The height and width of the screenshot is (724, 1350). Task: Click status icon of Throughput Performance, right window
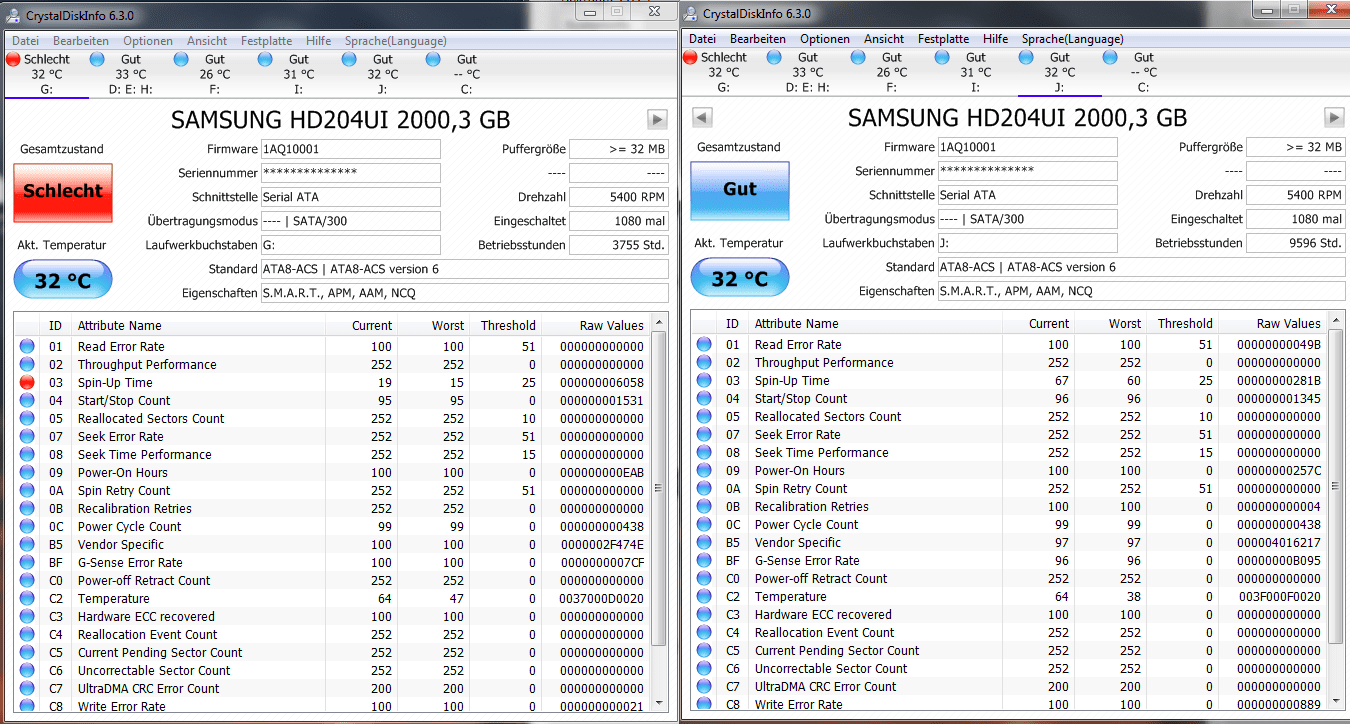704,363
